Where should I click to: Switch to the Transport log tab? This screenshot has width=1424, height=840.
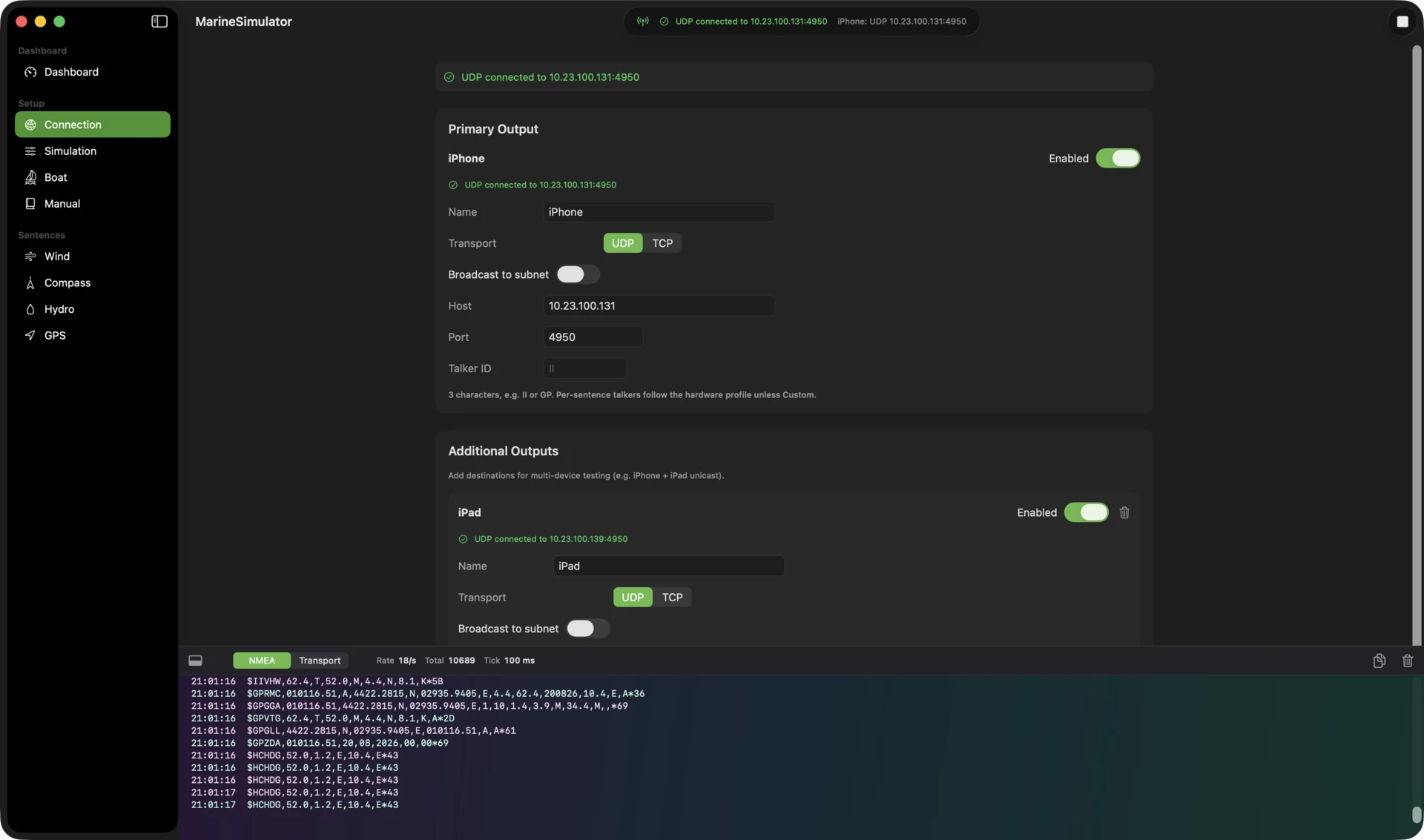point(320,661)
